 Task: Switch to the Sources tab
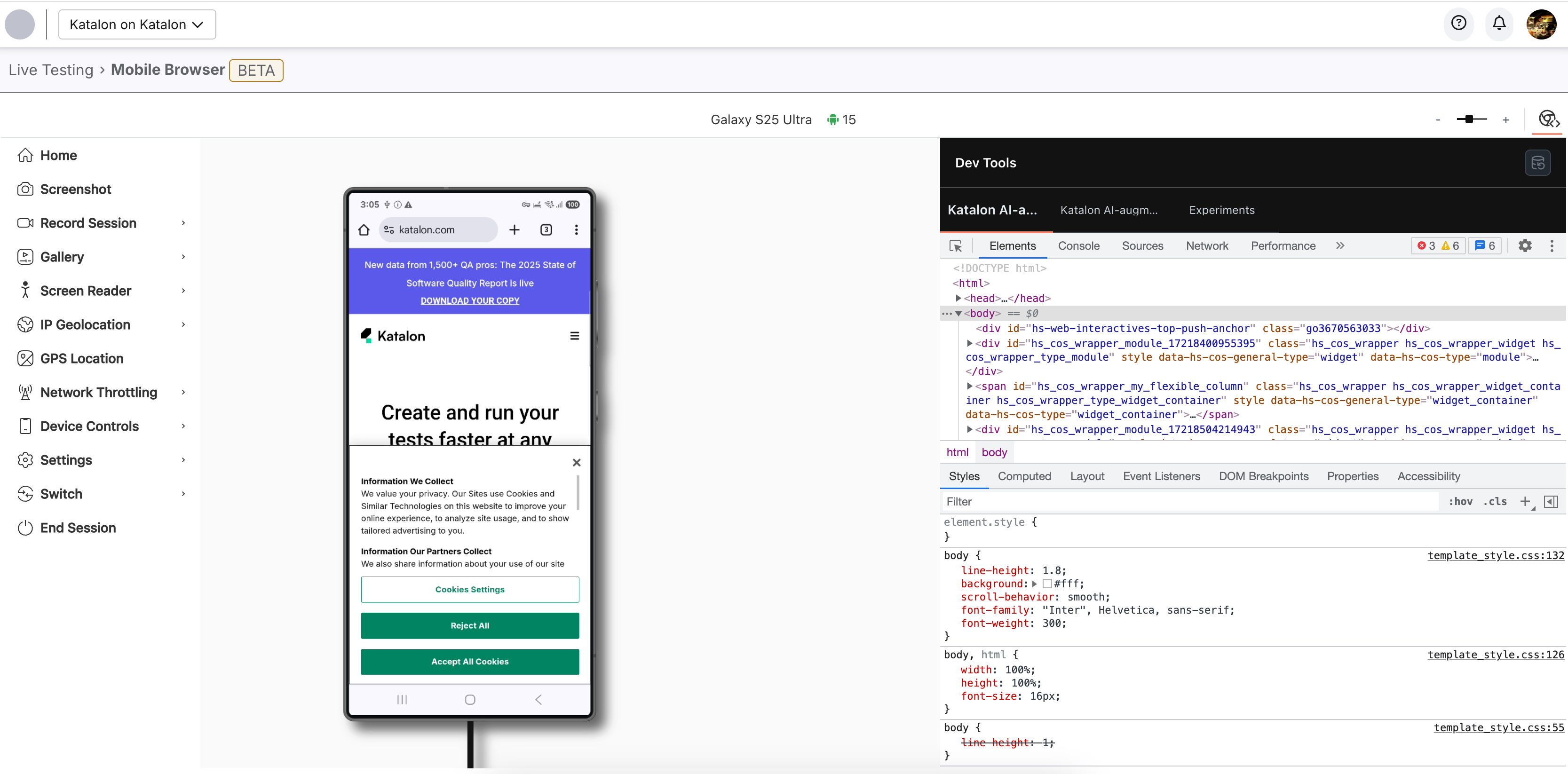pos(1142,246)
